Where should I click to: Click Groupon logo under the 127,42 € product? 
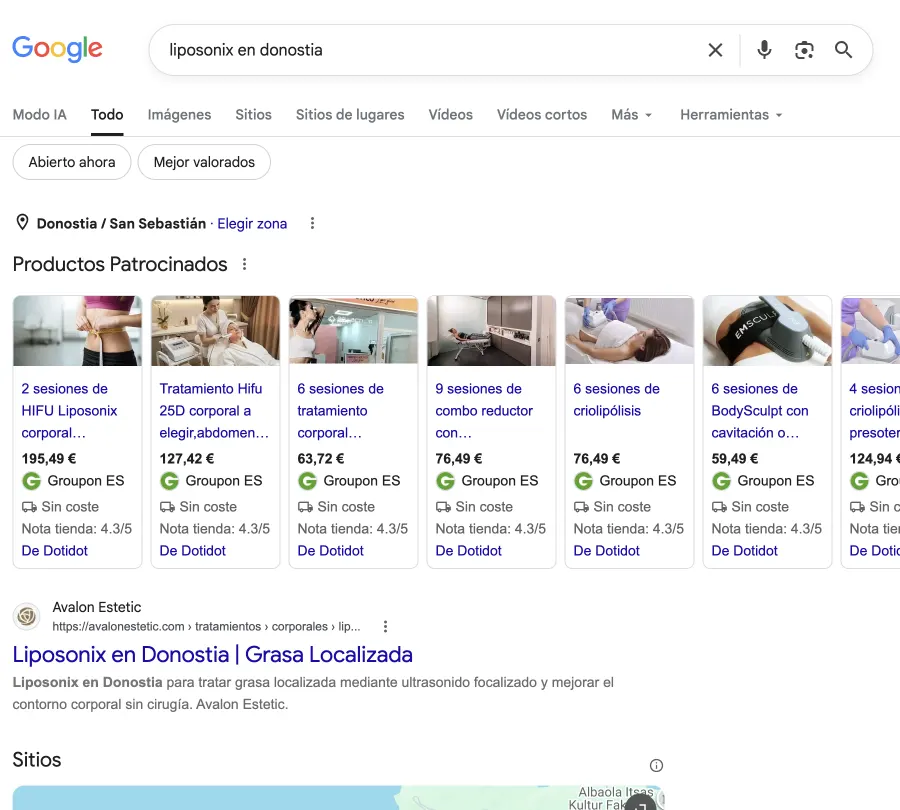point(169,481)
